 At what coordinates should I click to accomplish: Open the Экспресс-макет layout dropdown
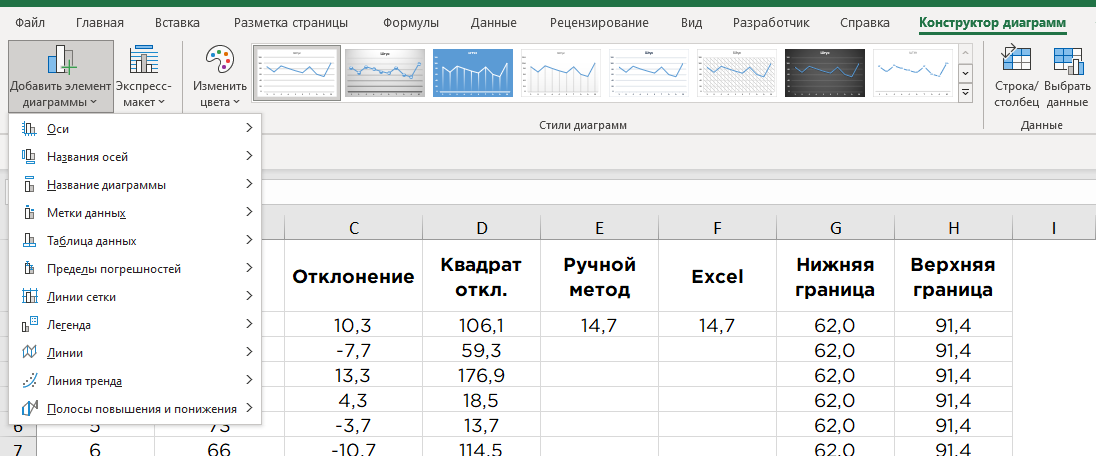[144, 76]
